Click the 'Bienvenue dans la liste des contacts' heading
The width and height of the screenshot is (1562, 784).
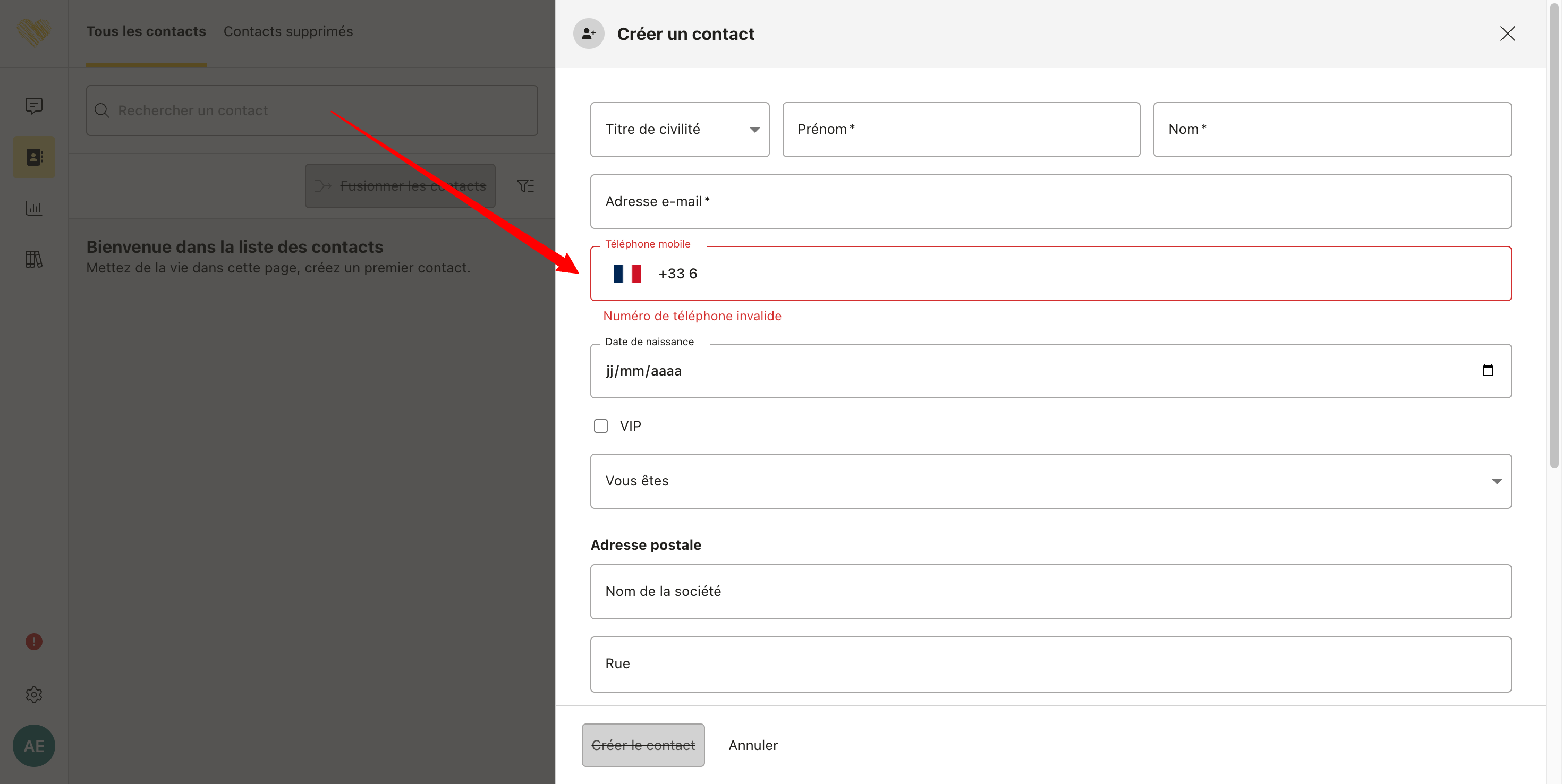[235, 247]
